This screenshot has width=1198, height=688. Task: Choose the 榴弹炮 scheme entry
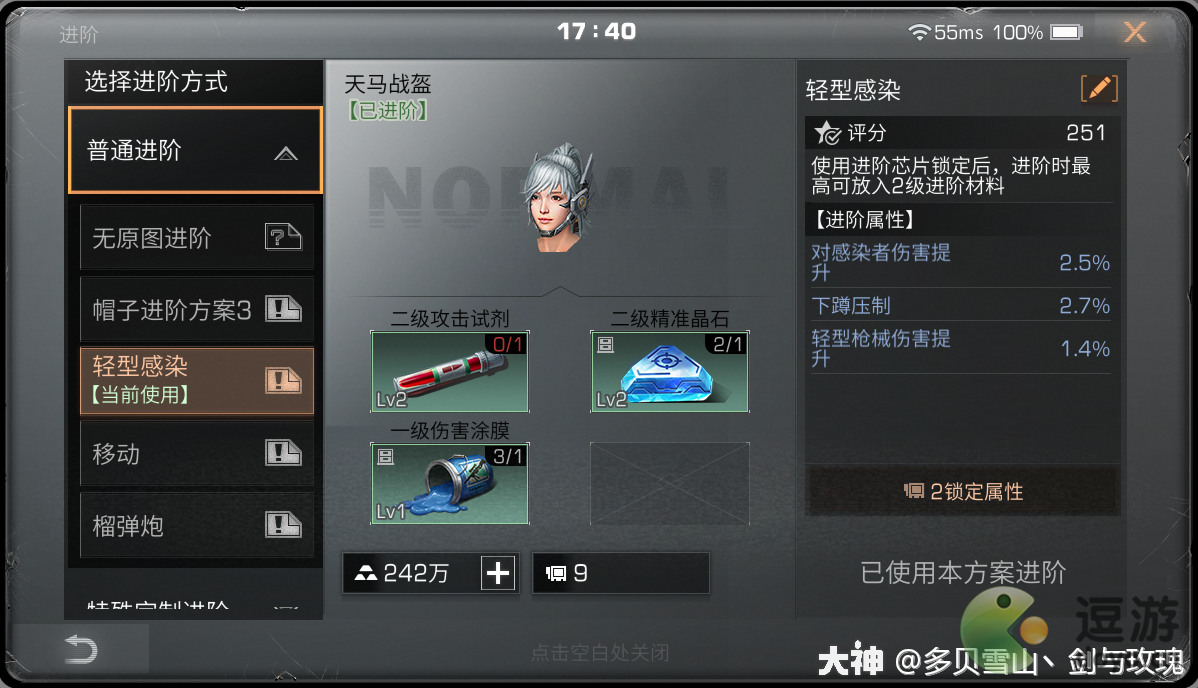pyautogui.click(x=197, y=525)
